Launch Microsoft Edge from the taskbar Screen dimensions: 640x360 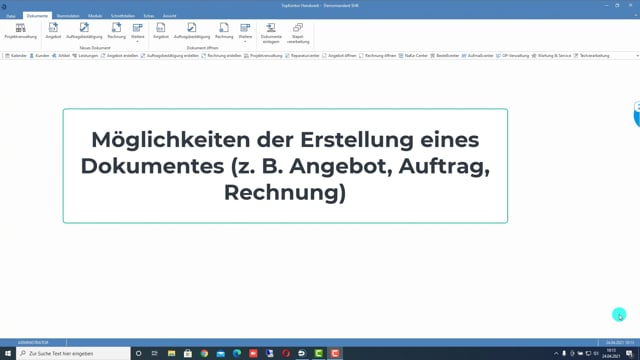237,353
